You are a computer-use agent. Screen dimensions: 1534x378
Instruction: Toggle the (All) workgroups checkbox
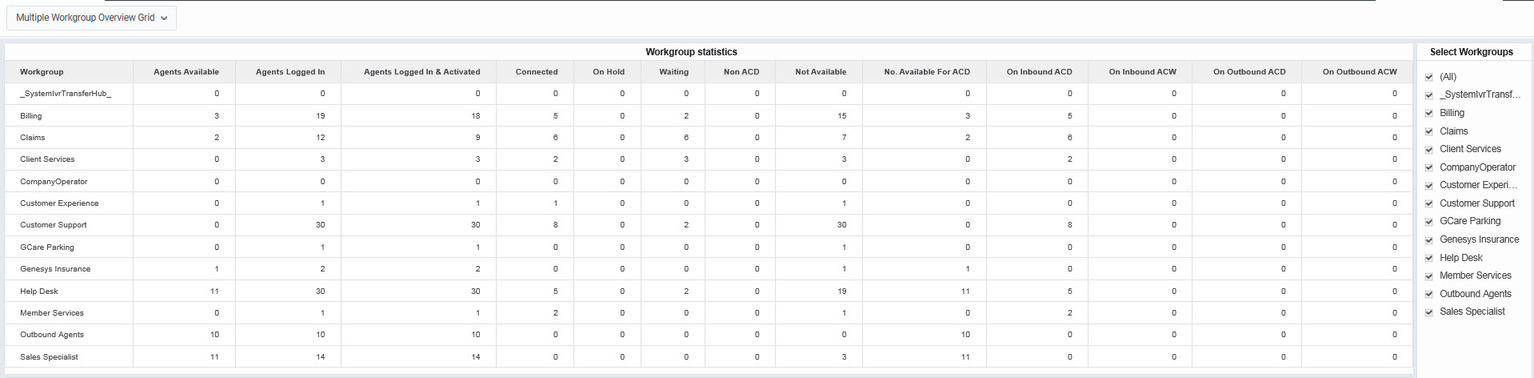point(1429,77)
